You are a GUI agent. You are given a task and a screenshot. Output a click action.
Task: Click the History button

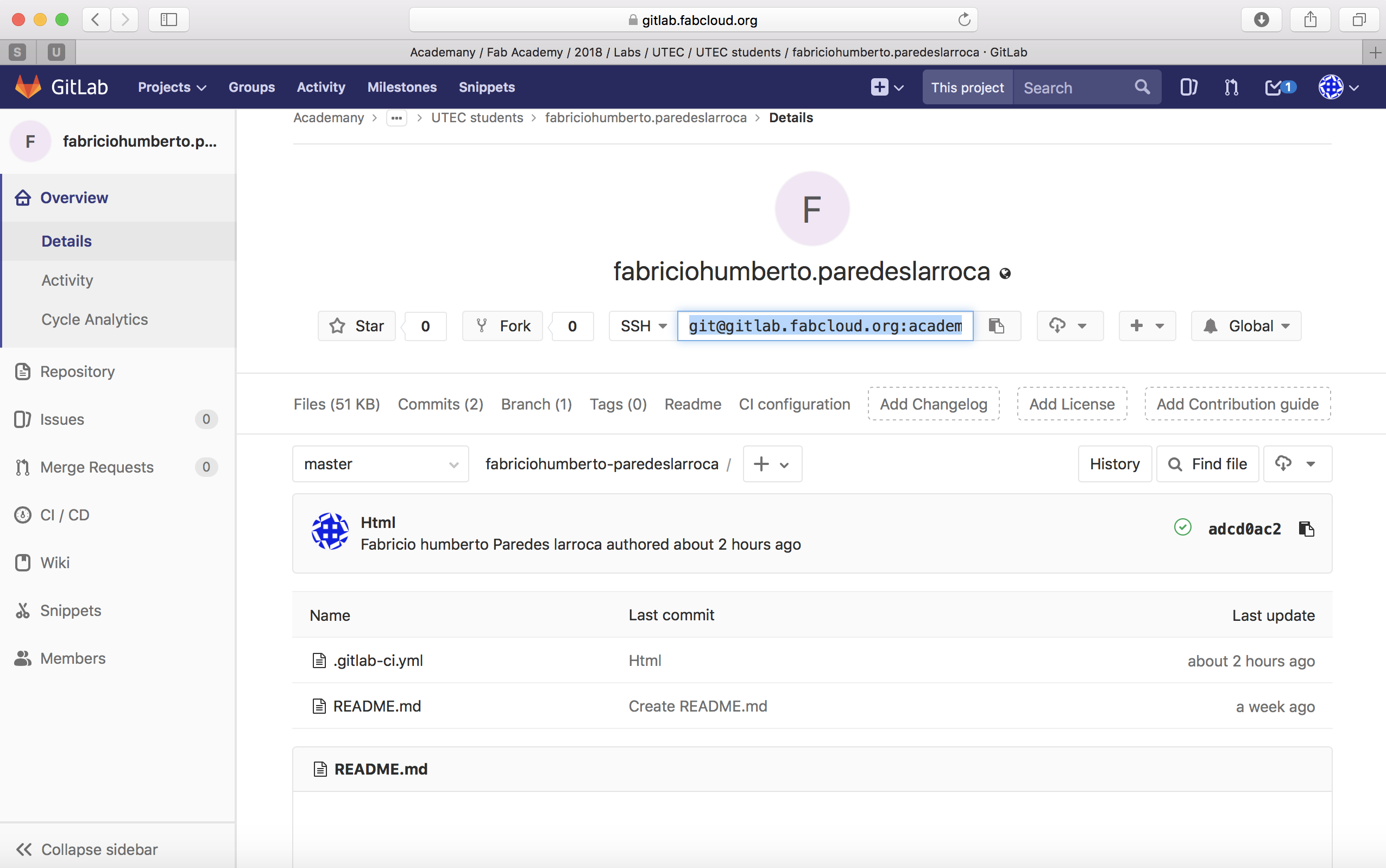[1114, 464]
